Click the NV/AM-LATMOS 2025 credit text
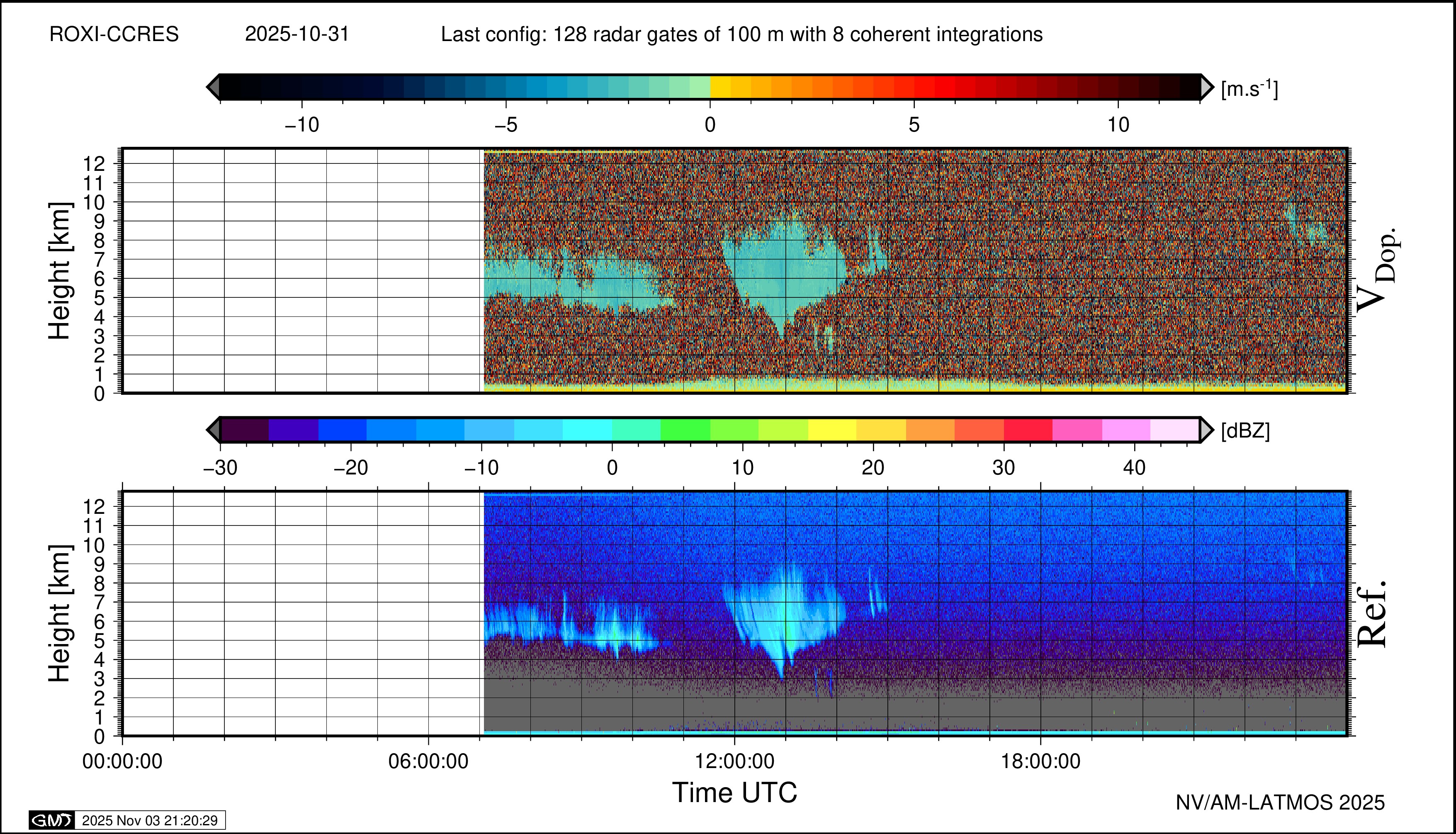1456x834 pixels. point(1280,802)
